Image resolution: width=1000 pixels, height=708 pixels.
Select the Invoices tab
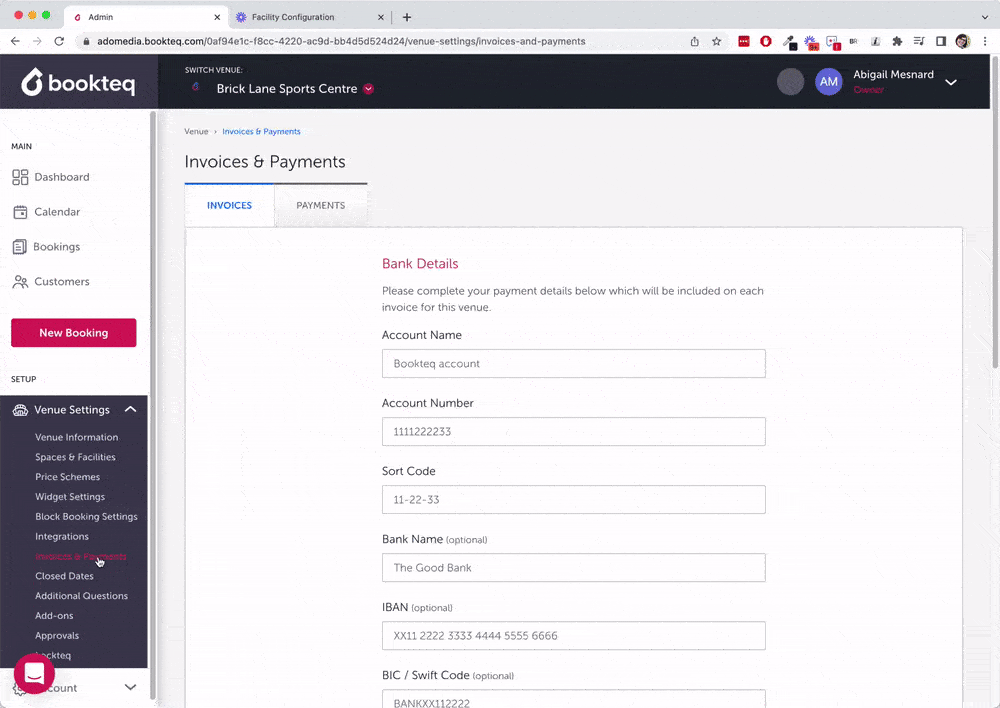click(x=229, y=206)
